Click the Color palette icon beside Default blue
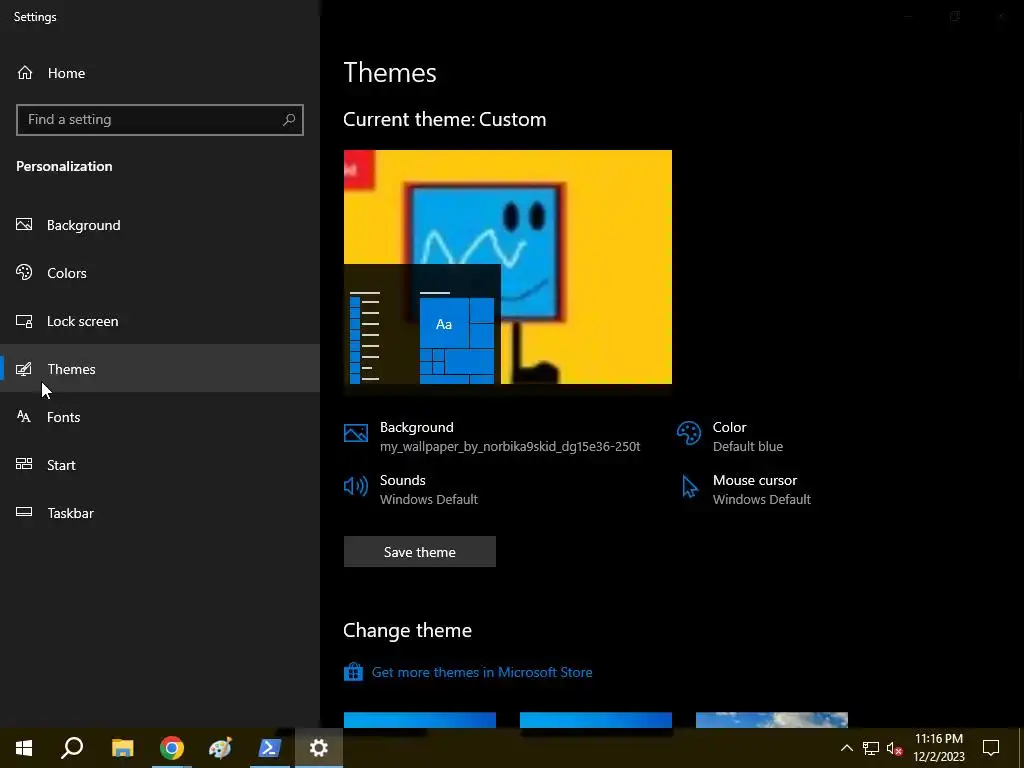Image resolution: width=1024 pixels, height=768 pixels. click(x=689, y=433)
